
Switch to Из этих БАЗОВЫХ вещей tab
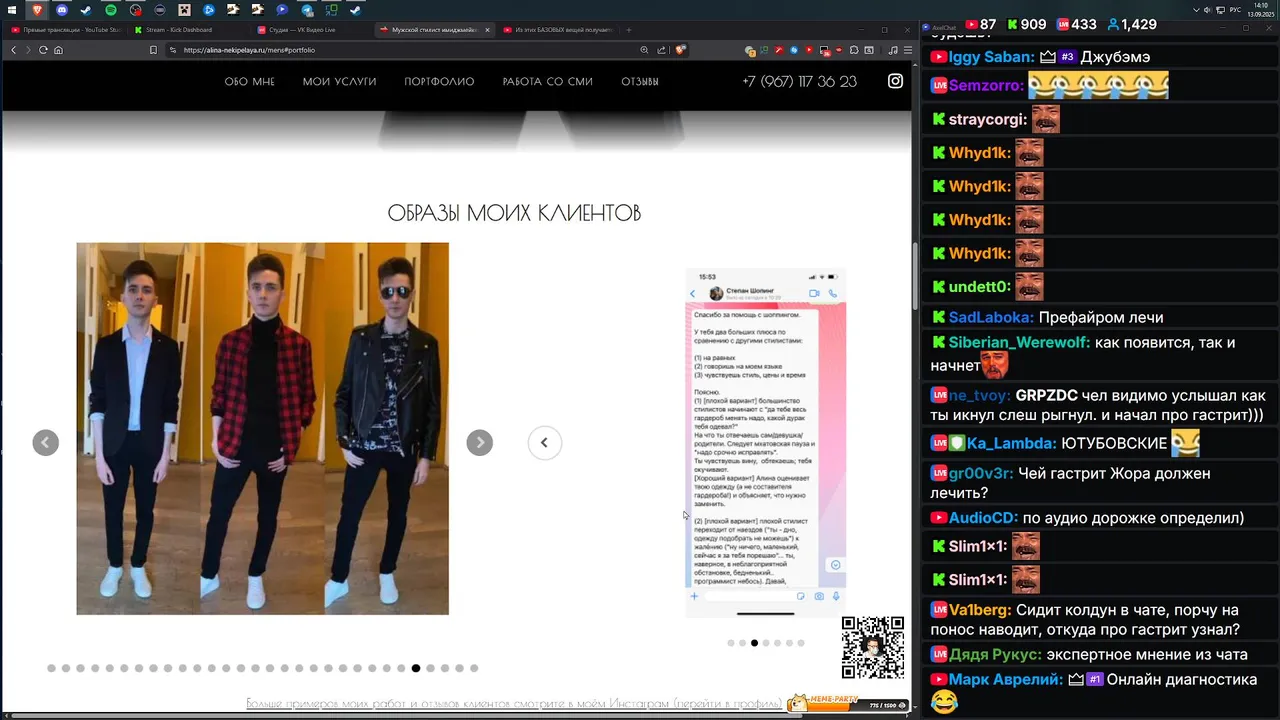click(x=560, y=30)
